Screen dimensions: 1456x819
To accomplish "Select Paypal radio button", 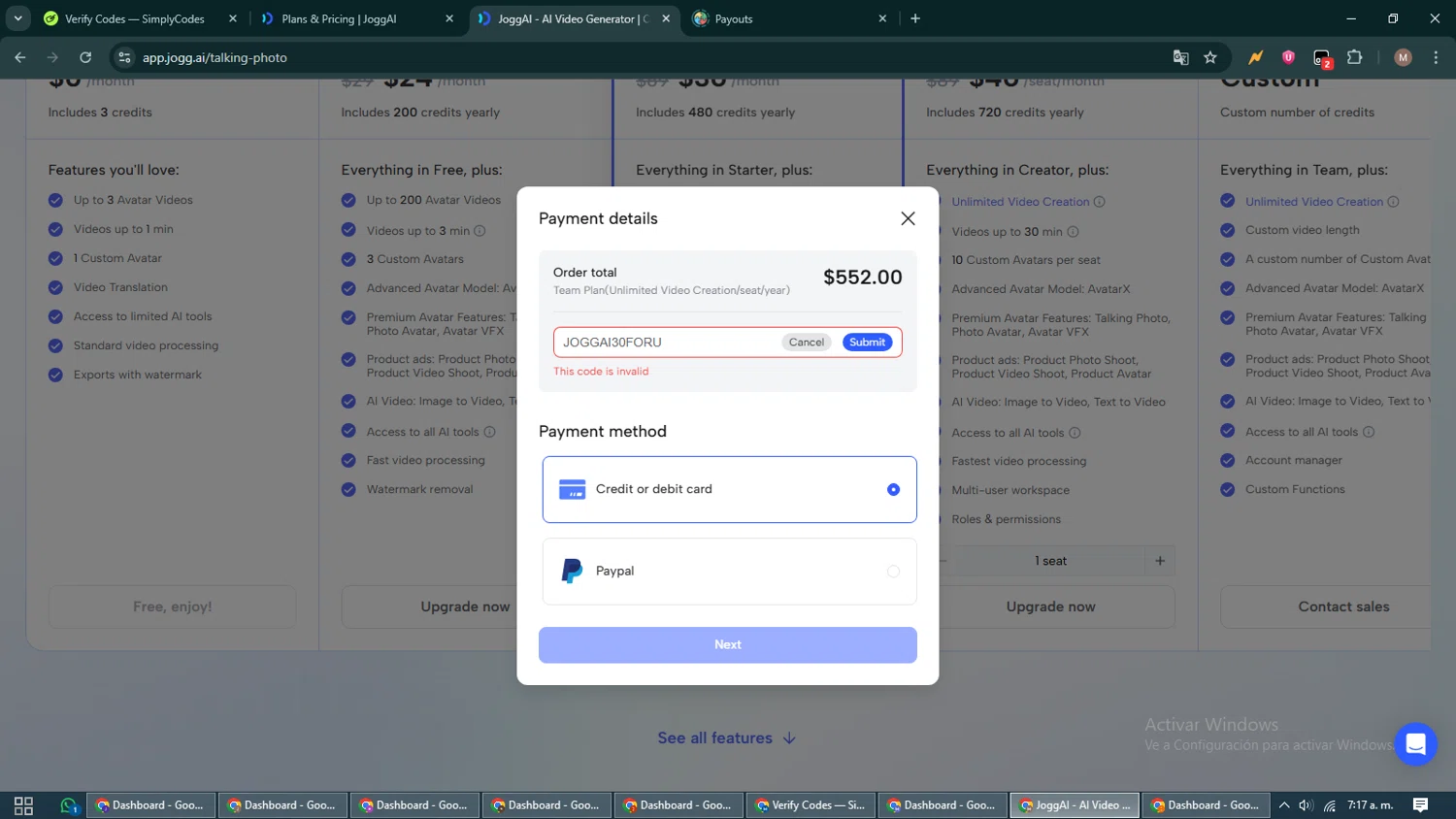I will 893,572.
